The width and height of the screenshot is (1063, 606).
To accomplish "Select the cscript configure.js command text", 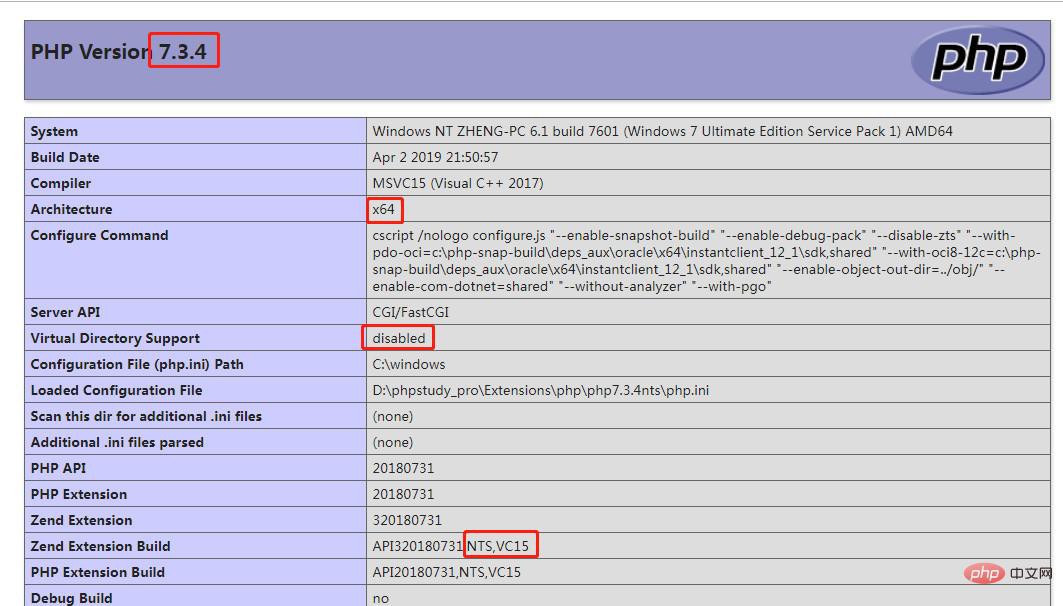I will coord(706,261).
